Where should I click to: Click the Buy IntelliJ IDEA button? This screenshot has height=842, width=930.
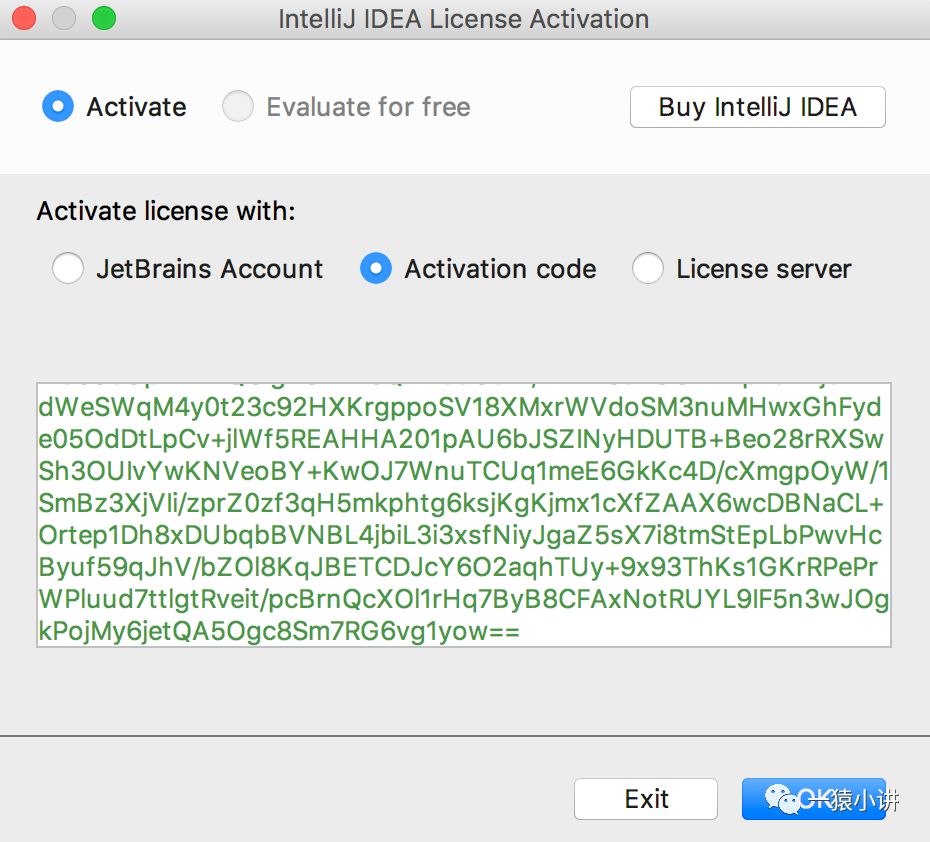click(757, 107)
